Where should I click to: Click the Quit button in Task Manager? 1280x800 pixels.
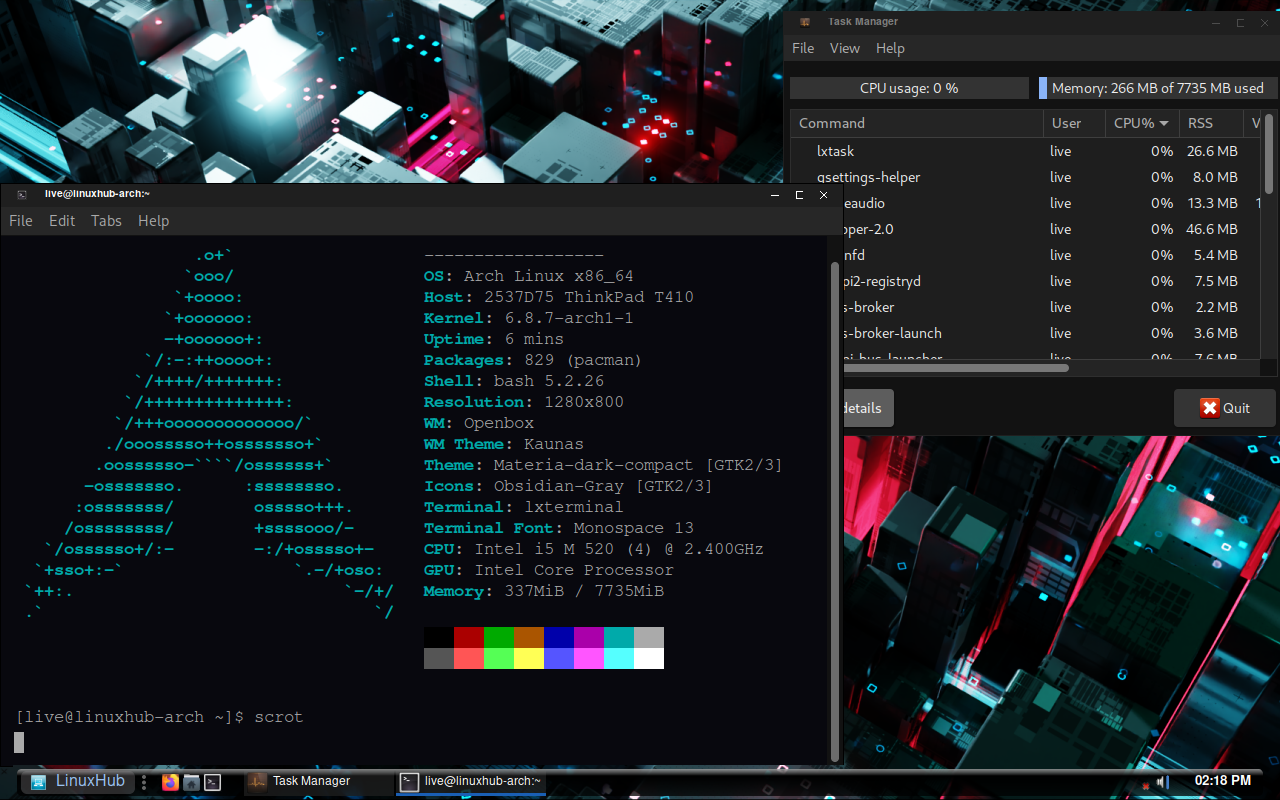(x=1225, y=408)
